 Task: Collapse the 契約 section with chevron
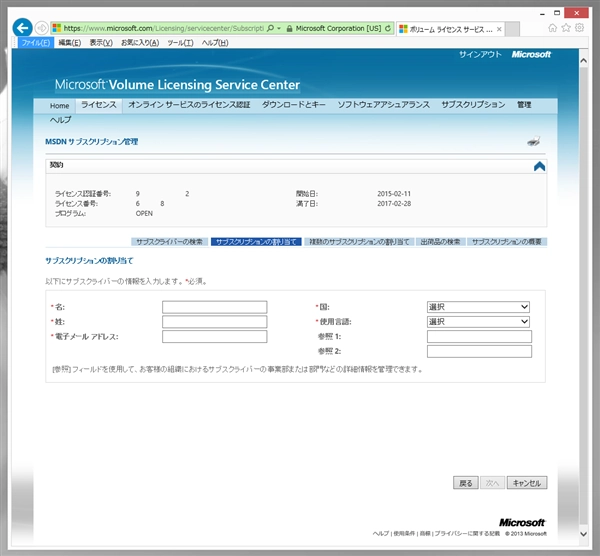point(539,166)
